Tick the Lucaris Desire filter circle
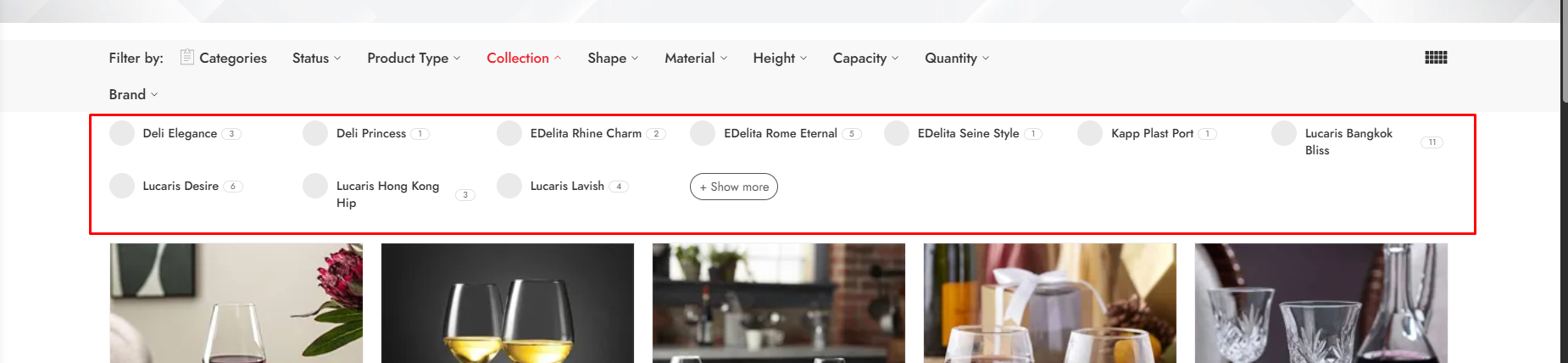Image resolution: width=1568 pixels, height=363 pixels. click(122, 186)
